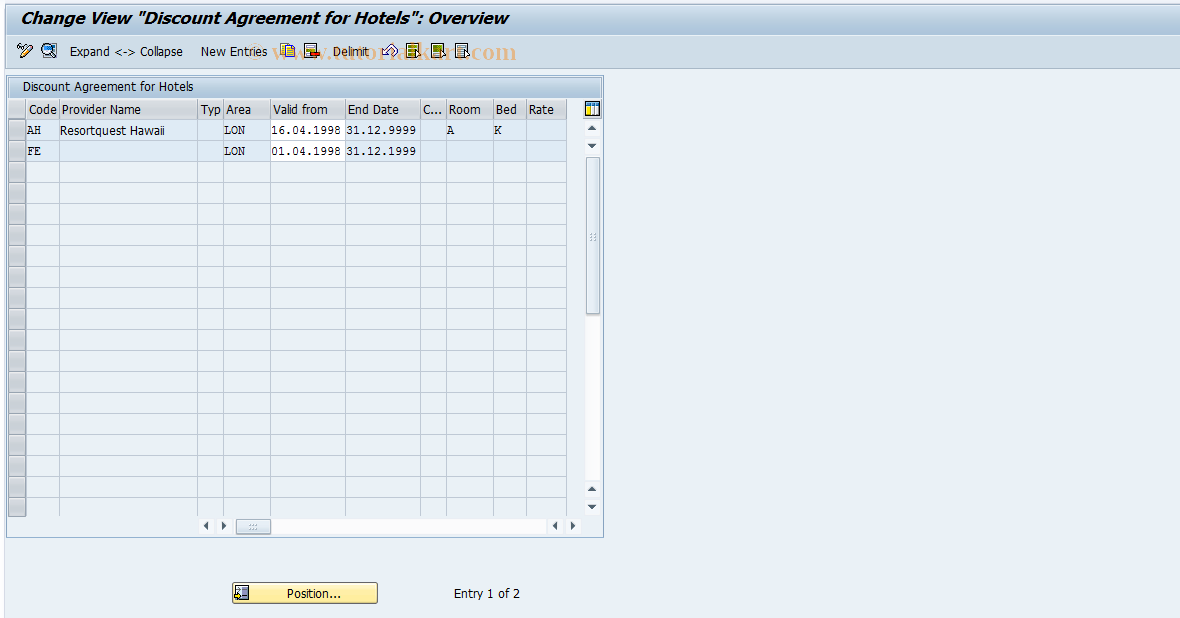Click the Code column header

coord(43,109)
